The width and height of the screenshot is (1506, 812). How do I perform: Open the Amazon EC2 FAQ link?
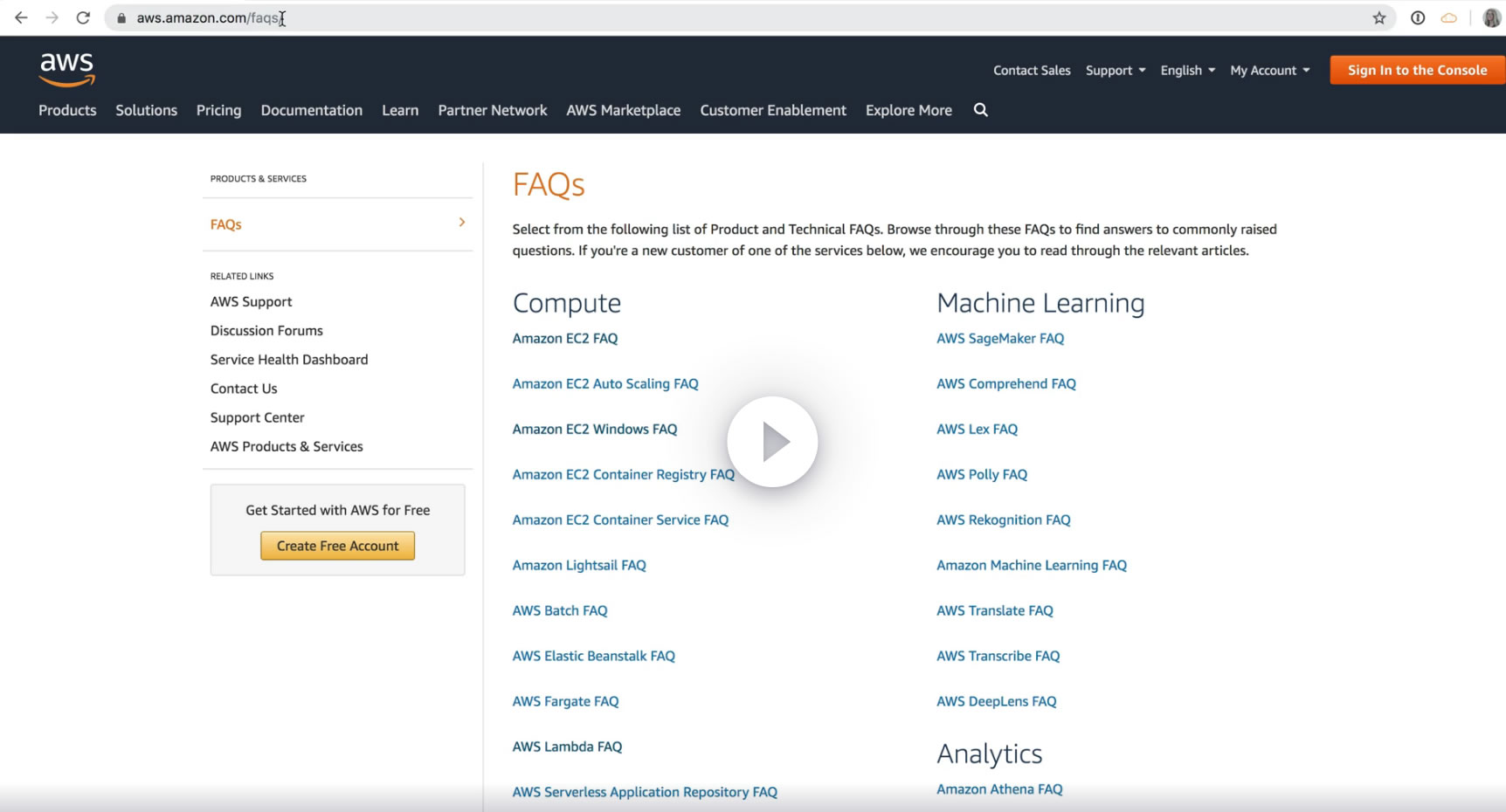(565, 338)
